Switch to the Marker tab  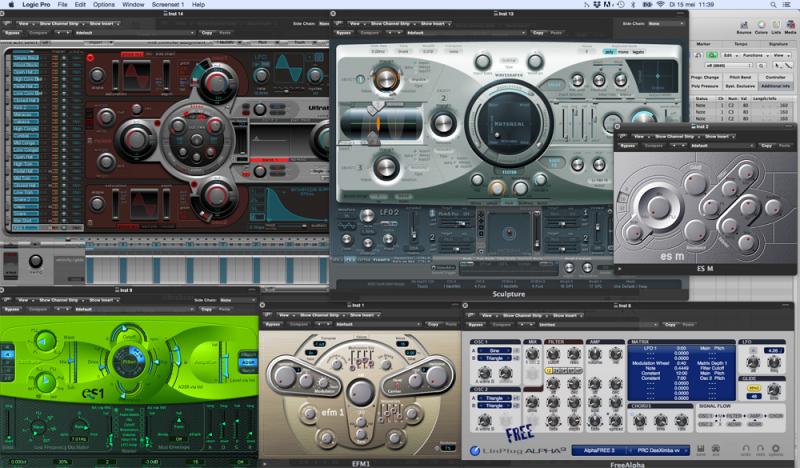[703, 44]
